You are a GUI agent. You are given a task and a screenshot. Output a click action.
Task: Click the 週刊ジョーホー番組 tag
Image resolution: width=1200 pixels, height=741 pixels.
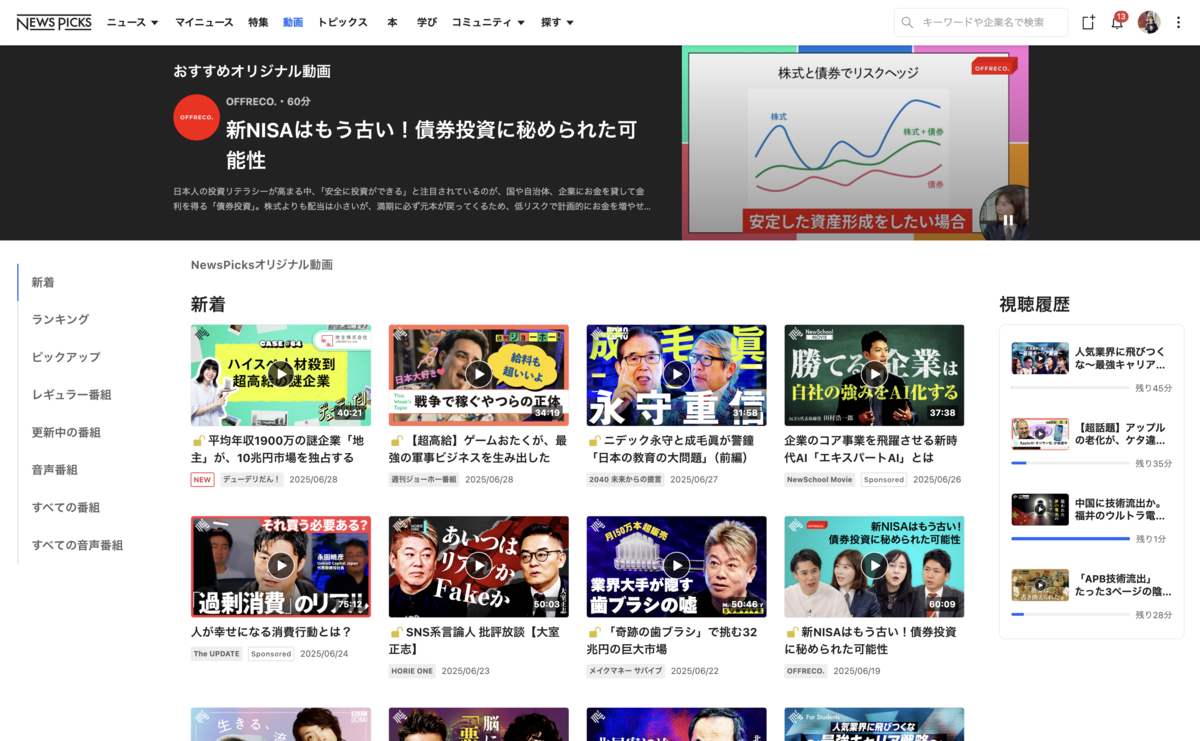coord(424,480)
